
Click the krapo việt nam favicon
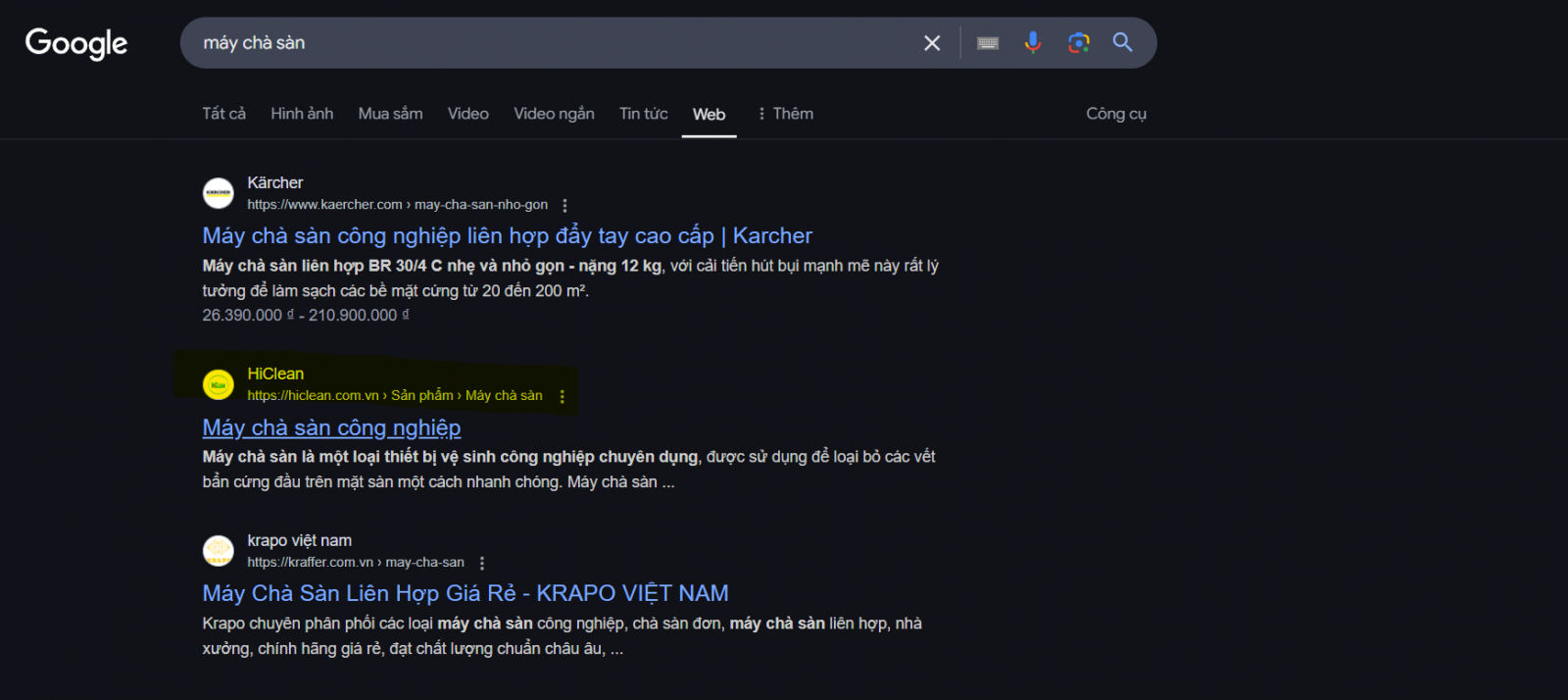point(218,551)
